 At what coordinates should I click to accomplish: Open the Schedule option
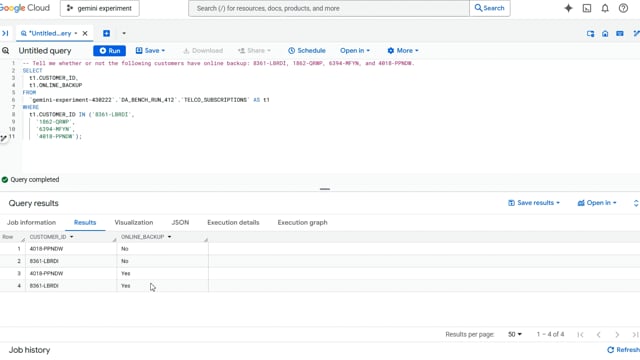click(307, 51)
